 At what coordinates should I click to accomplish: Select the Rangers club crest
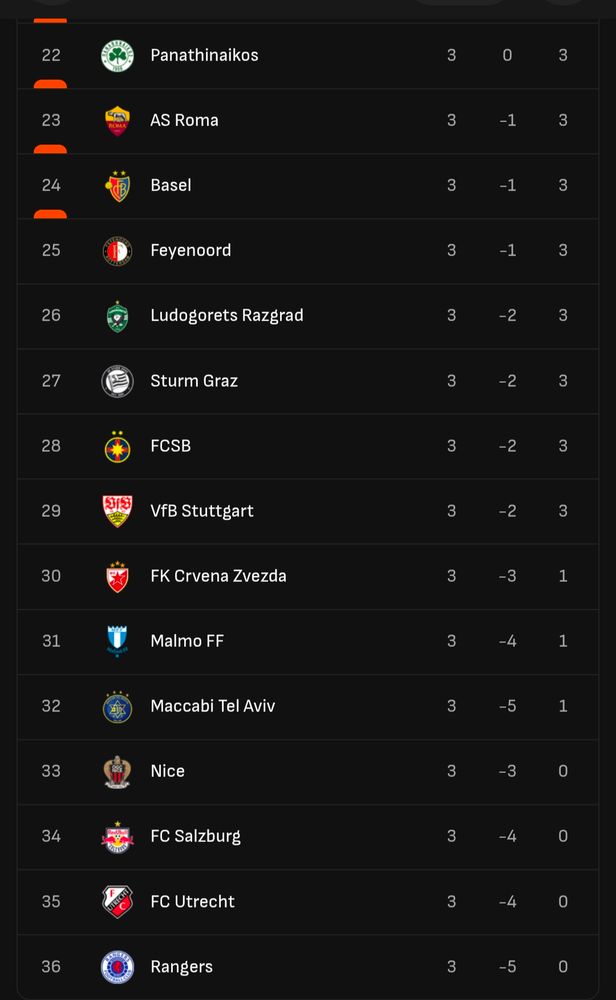click(117, 967)
